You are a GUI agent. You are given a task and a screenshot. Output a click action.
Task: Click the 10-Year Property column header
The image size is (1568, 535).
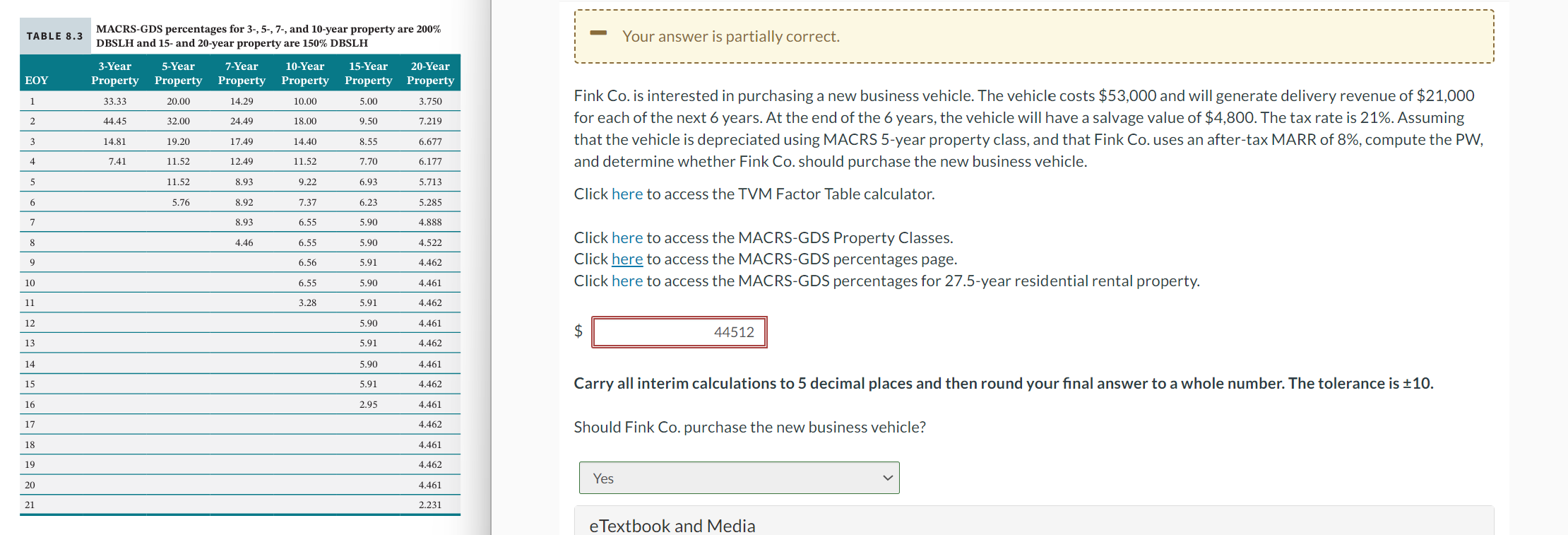pos(305,74)
